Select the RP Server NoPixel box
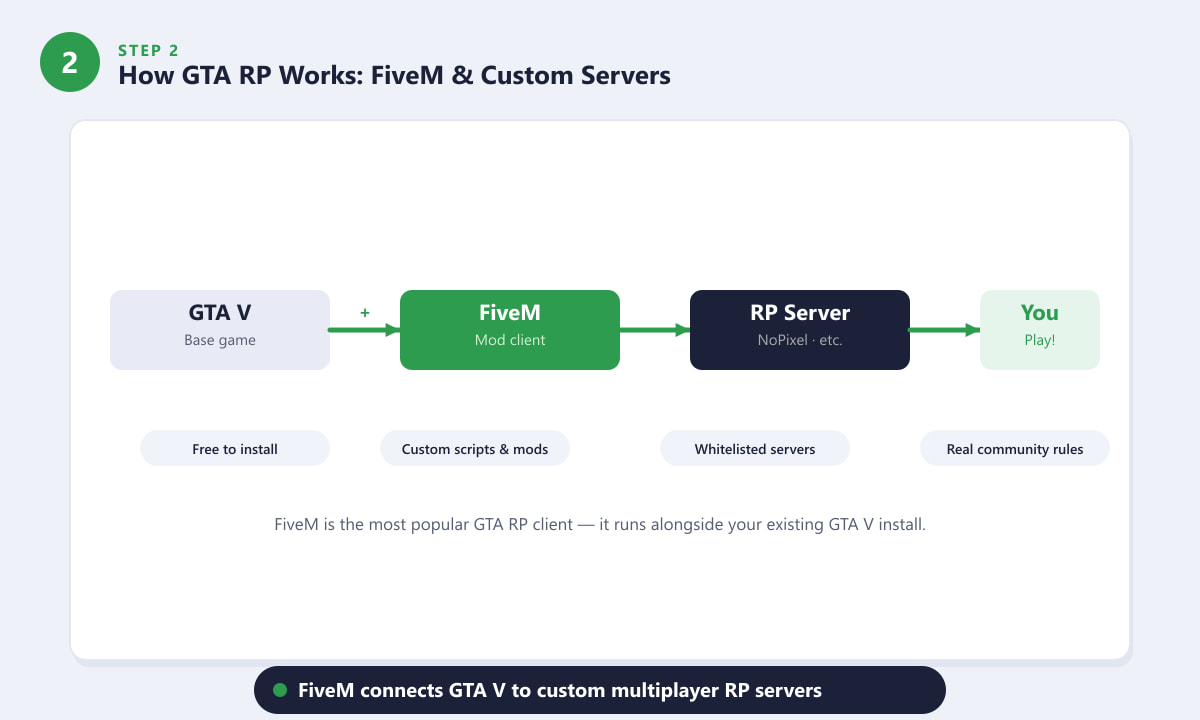 [800, 330]
